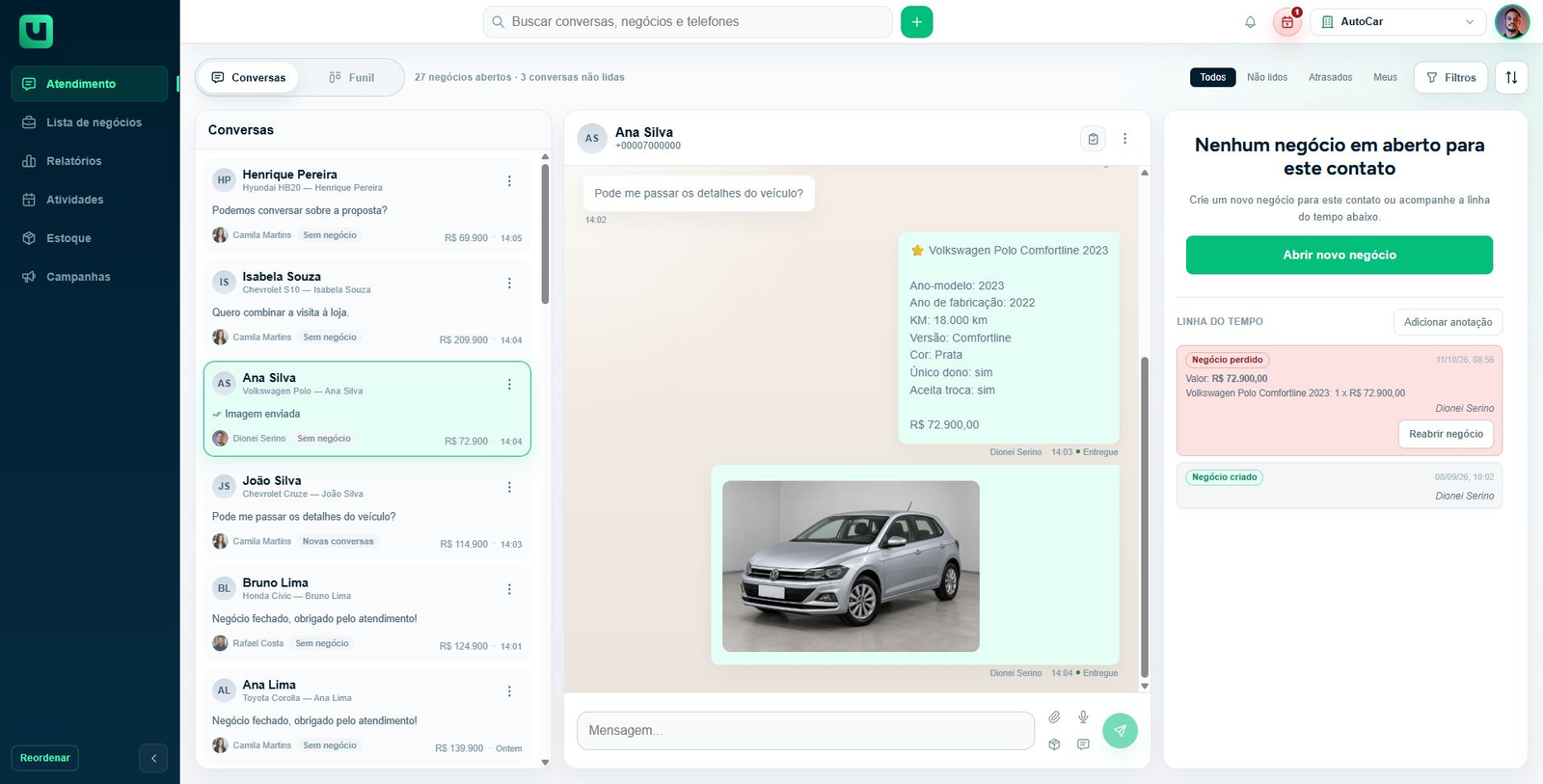The width and height of the screenshot is (1543, 784).
Task: Open João Silva conversation
Action: (x=366, y=512)
